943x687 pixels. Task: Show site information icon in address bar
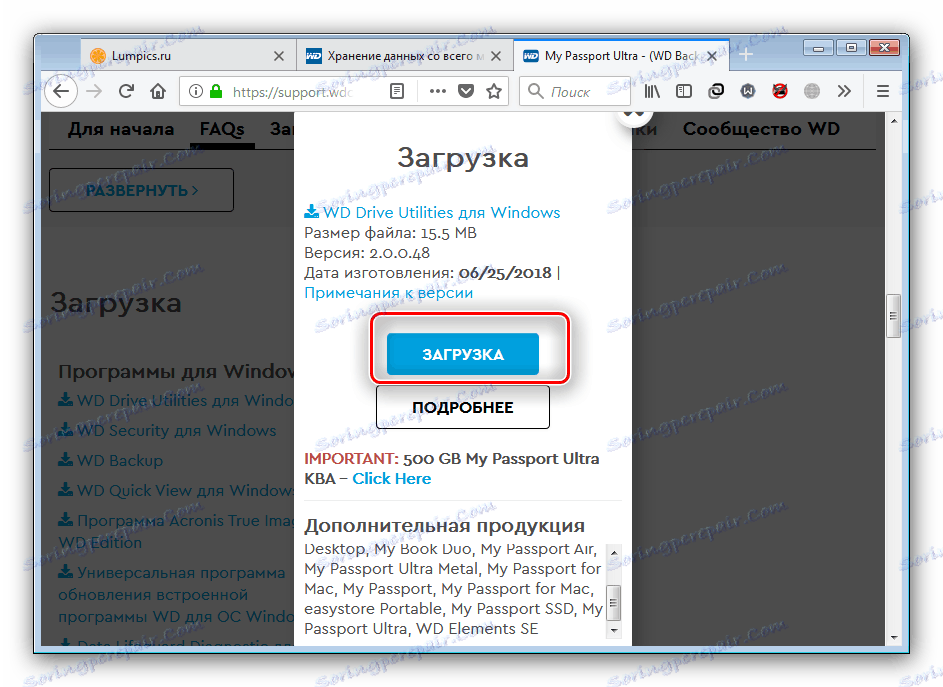[x=195, y=91]
